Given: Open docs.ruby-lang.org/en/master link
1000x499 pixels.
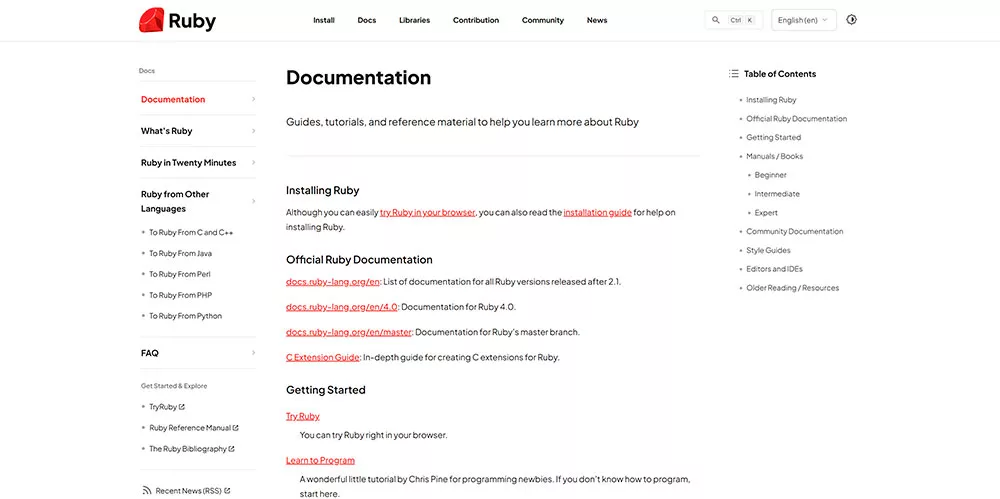Looking at the screenshot, I should coord(349,332).
